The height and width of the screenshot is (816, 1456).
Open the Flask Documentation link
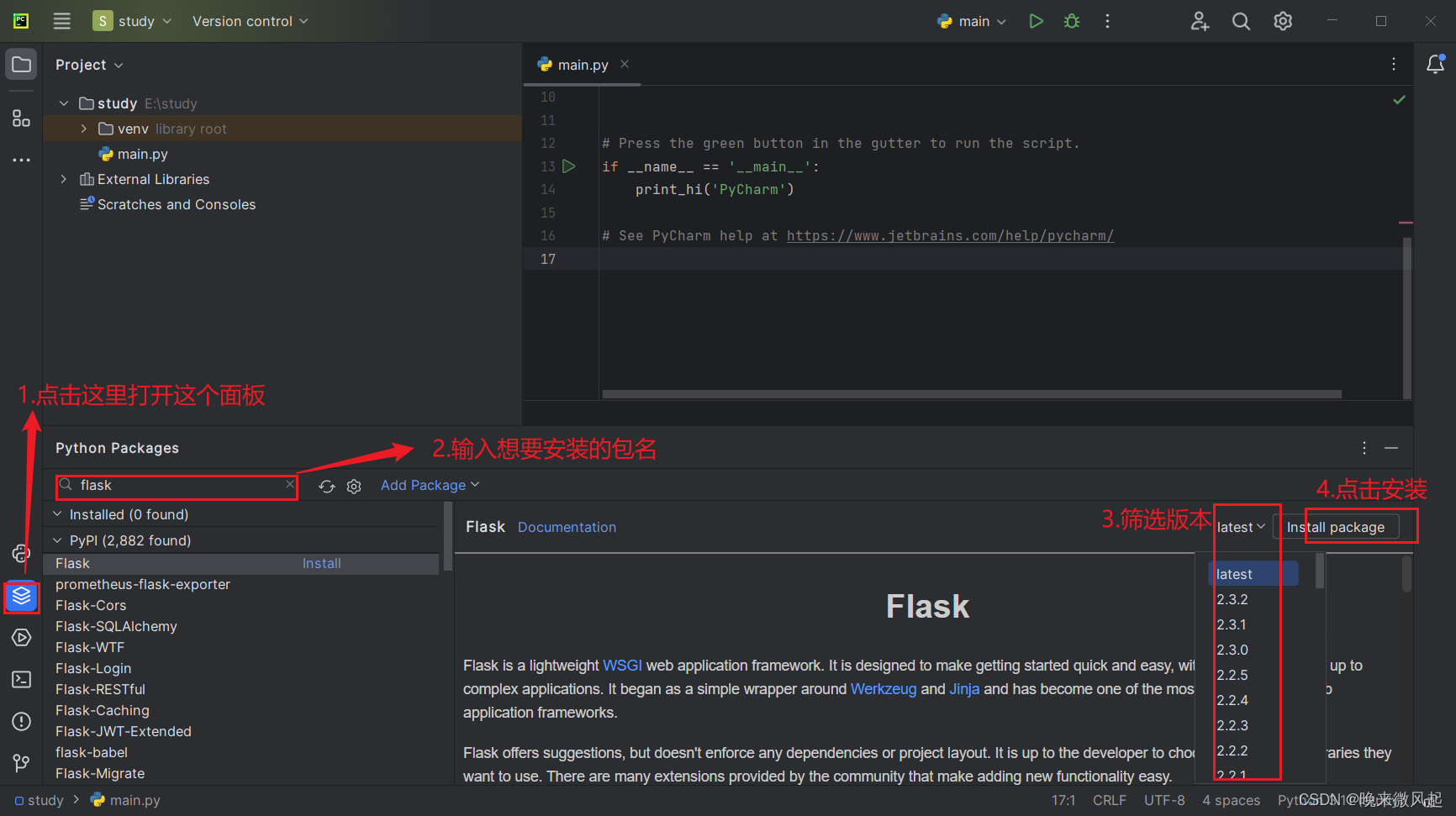567,527
